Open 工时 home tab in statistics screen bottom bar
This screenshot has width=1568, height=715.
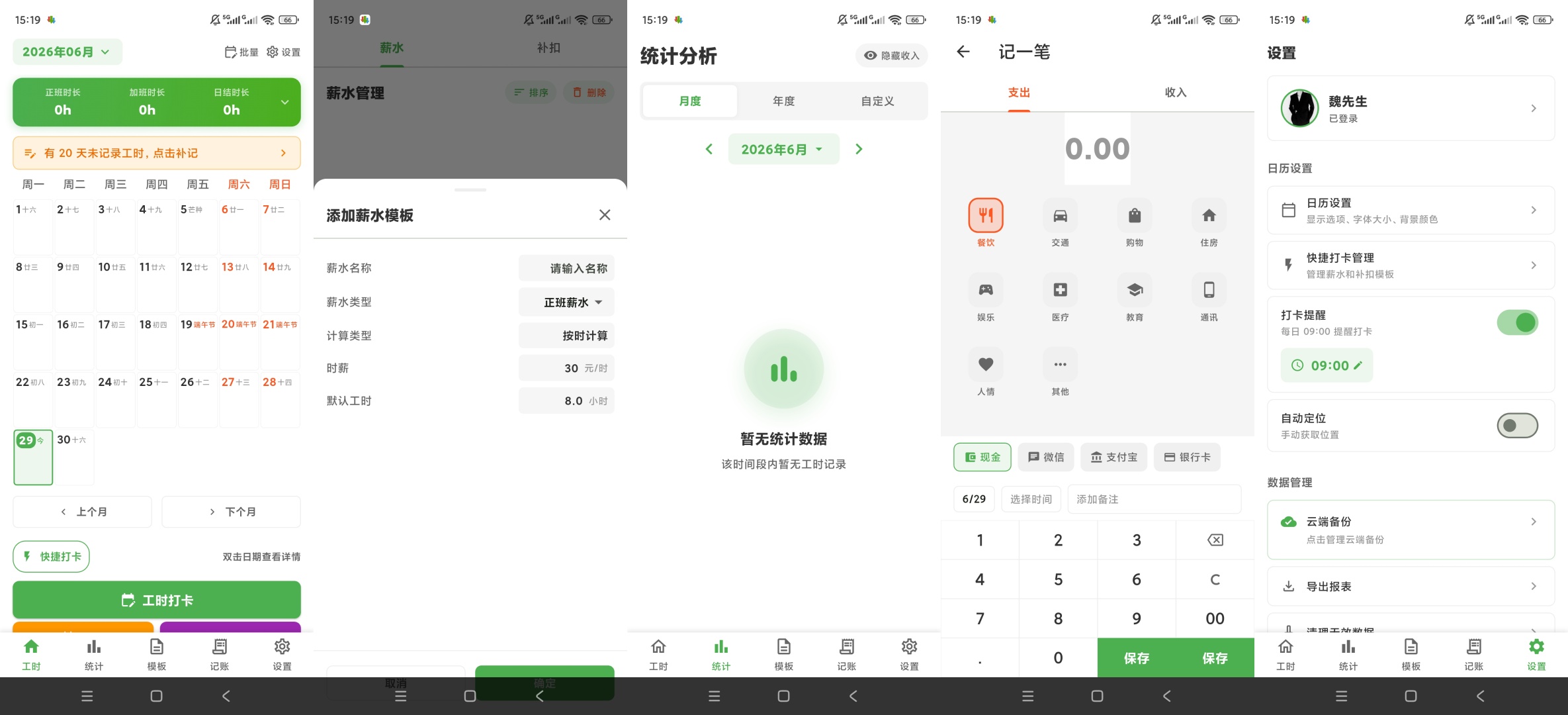(658, 654)
